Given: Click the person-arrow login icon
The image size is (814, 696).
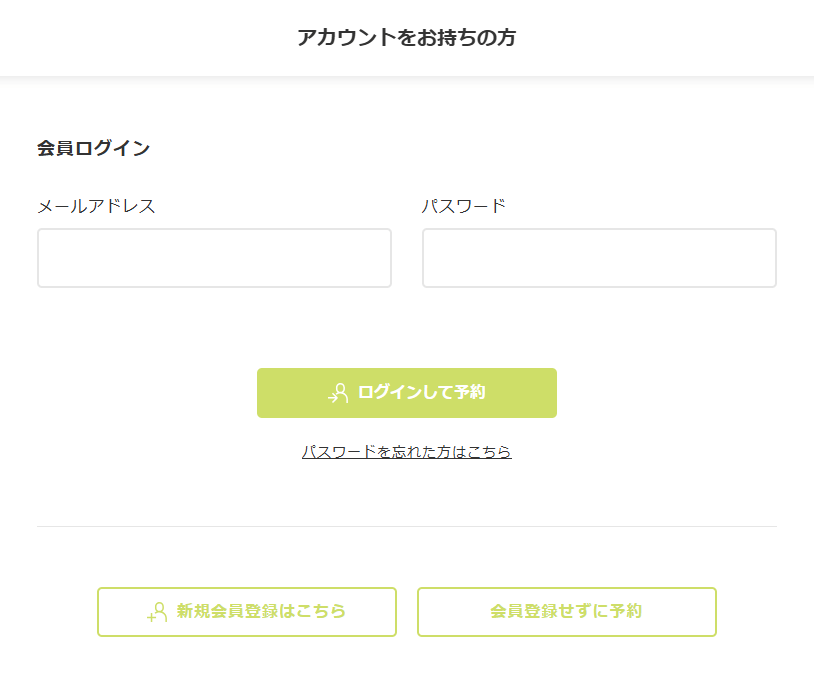Looking at the screenshot, I should point(338,393).
